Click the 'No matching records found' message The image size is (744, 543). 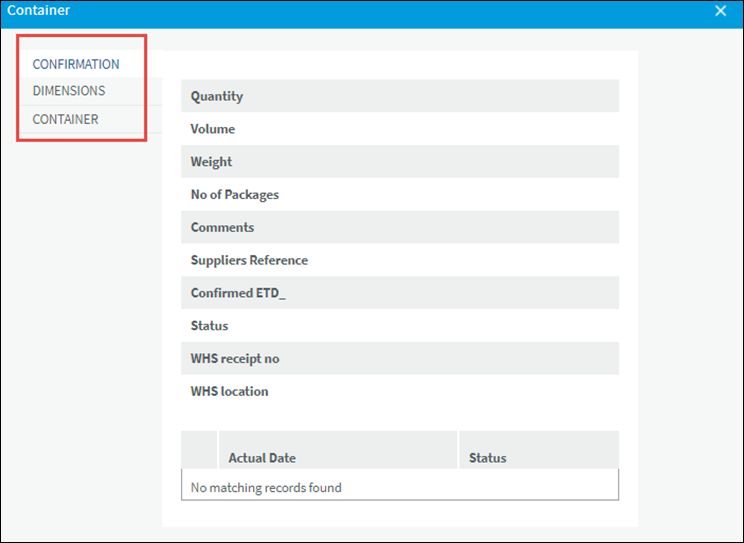[266, 487]
